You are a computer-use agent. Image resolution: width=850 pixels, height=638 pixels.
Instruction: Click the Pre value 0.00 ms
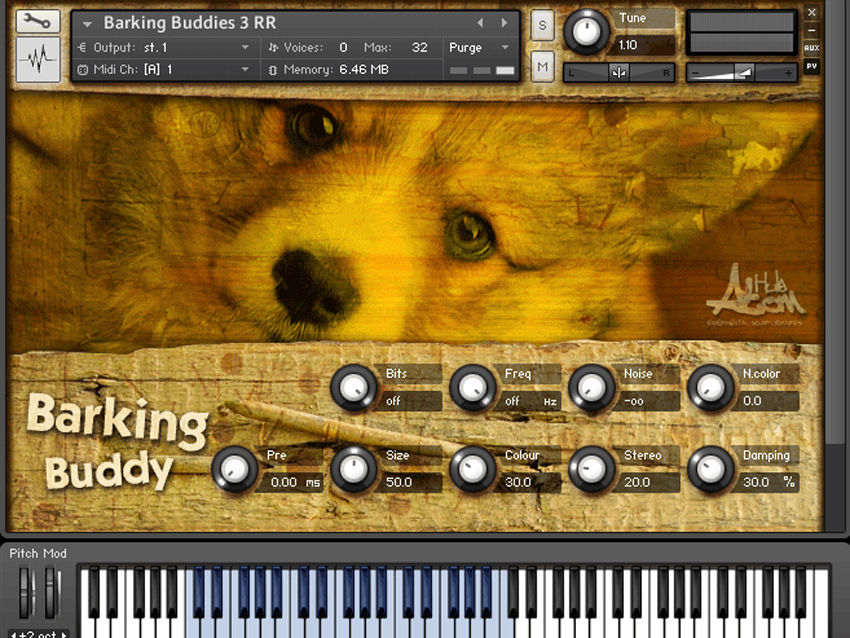(x=291, y=482)
